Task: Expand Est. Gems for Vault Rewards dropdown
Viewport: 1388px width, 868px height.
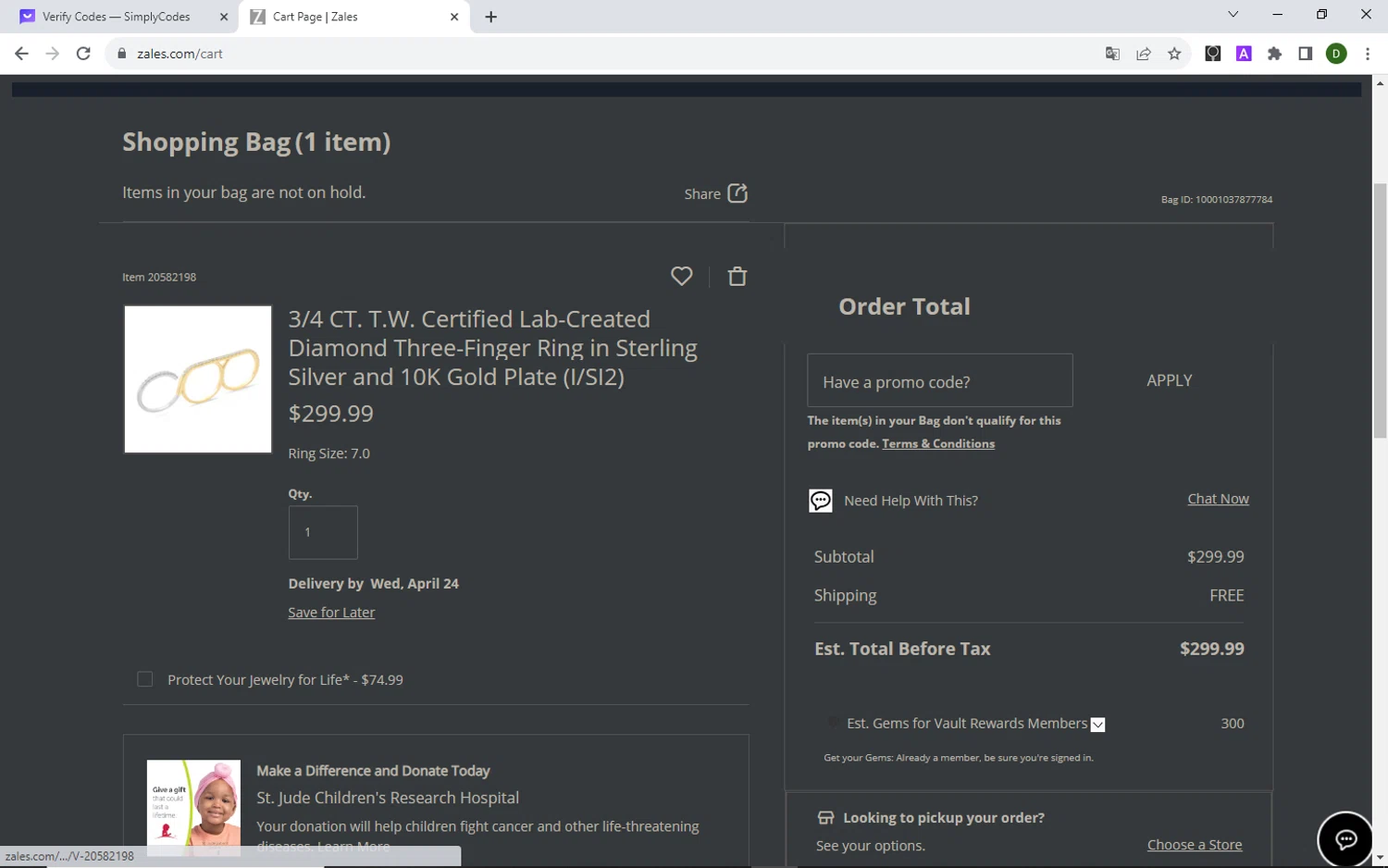Action: [x=1097, y=725]
